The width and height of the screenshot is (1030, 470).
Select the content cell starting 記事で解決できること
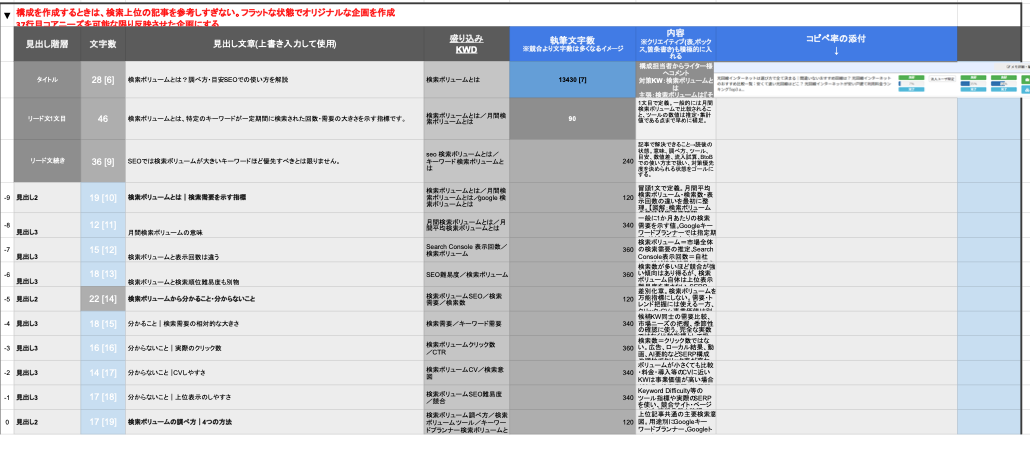[675, 160]
